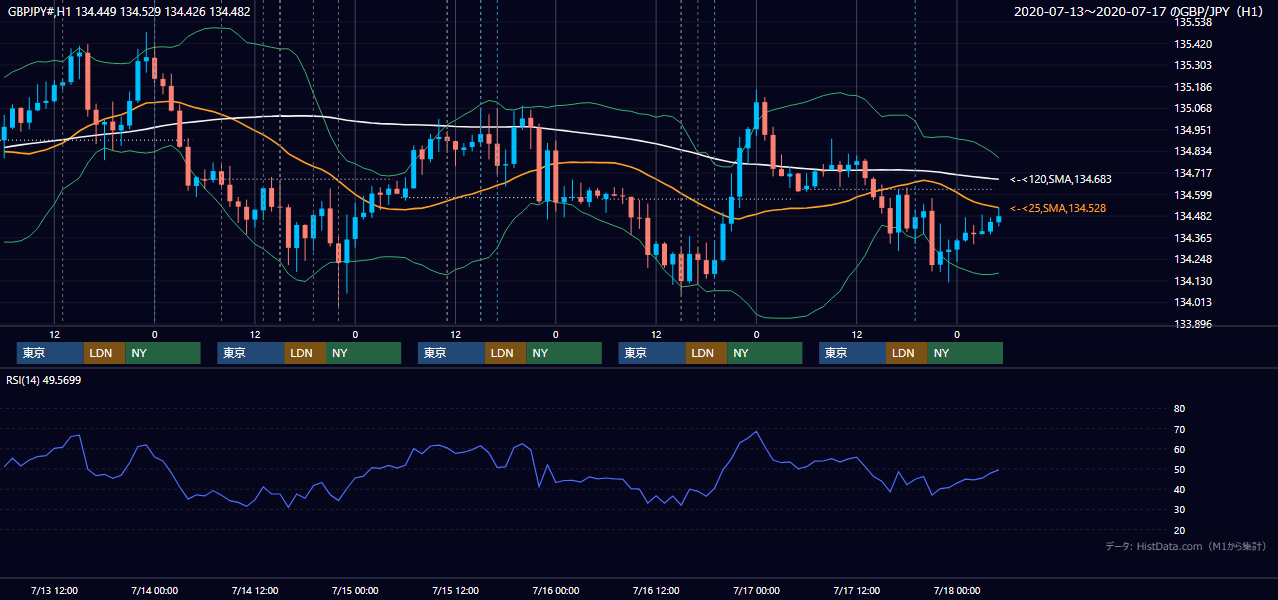Screen dimensions: 1278x600
Task: Click the rightmost NY session block
Action: tap(965, 353)
